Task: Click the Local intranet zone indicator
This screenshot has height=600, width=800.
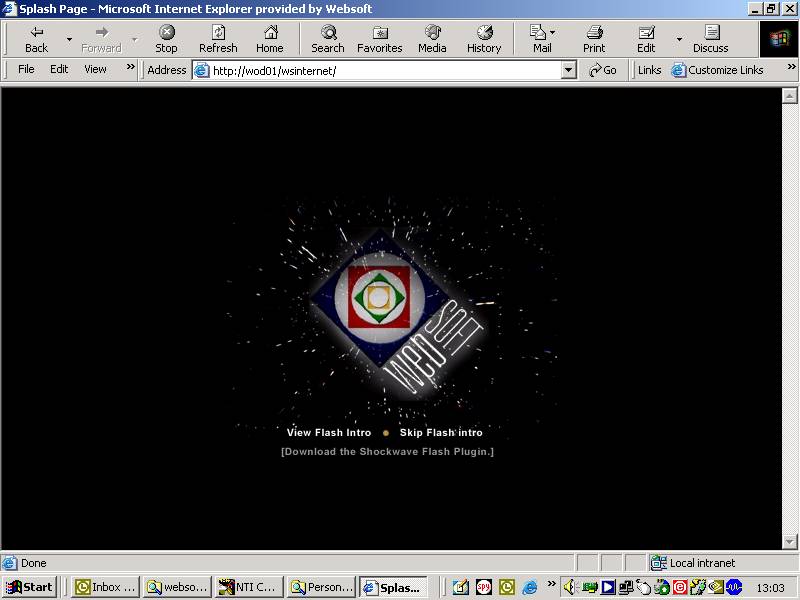Action: coord(694,563)
